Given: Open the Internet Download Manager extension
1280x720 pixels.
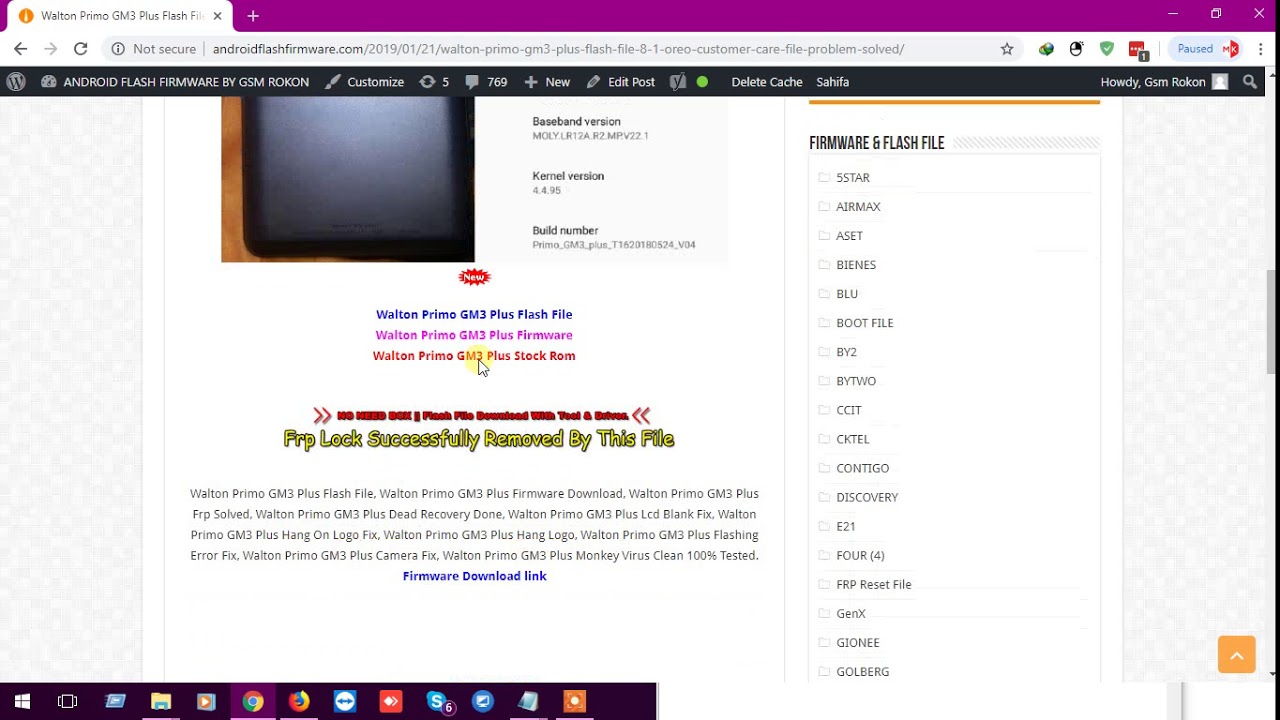Looking at the screenshot, I should pos(1046,49).
